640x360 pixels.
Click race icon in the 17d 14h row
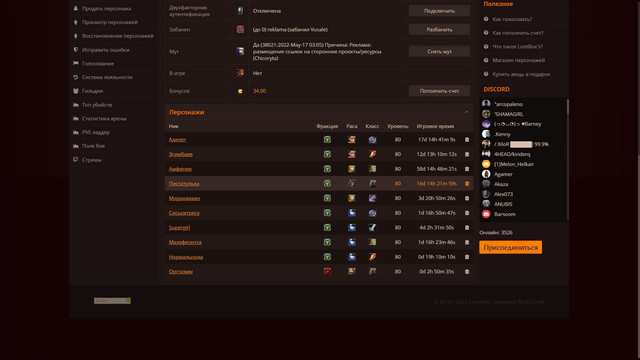click(x=351, y=140)
